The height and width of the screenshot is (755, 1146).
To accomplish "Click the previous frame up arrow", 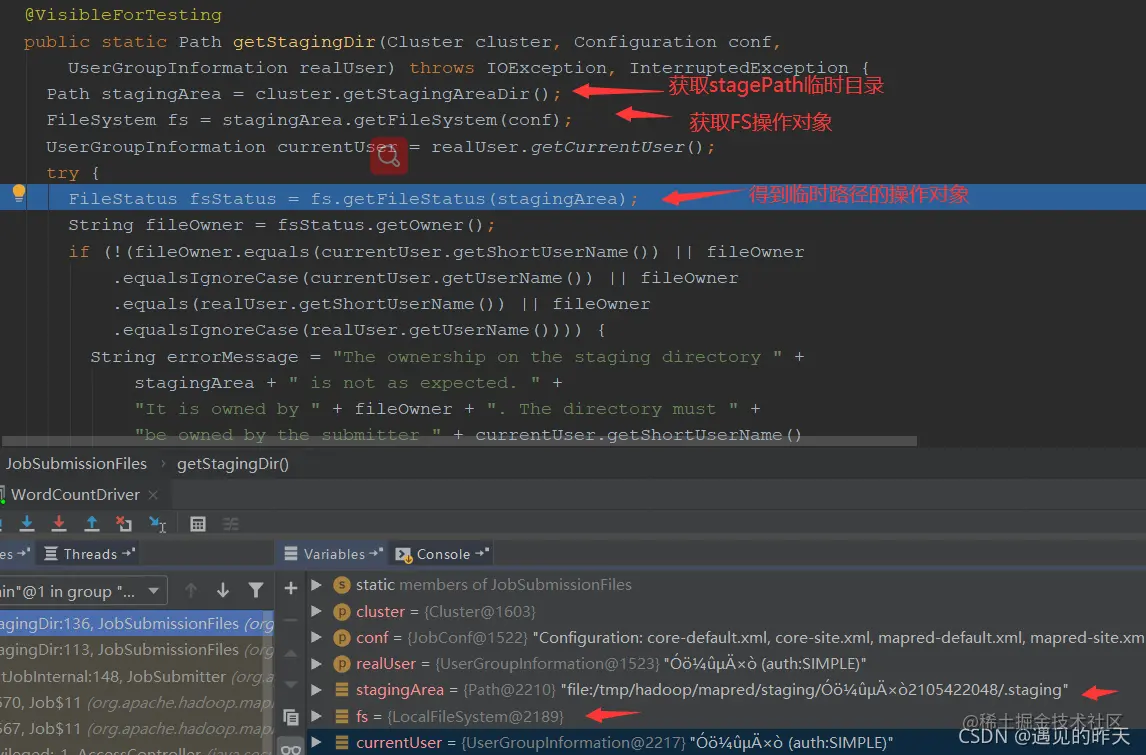I will point(191,590).
